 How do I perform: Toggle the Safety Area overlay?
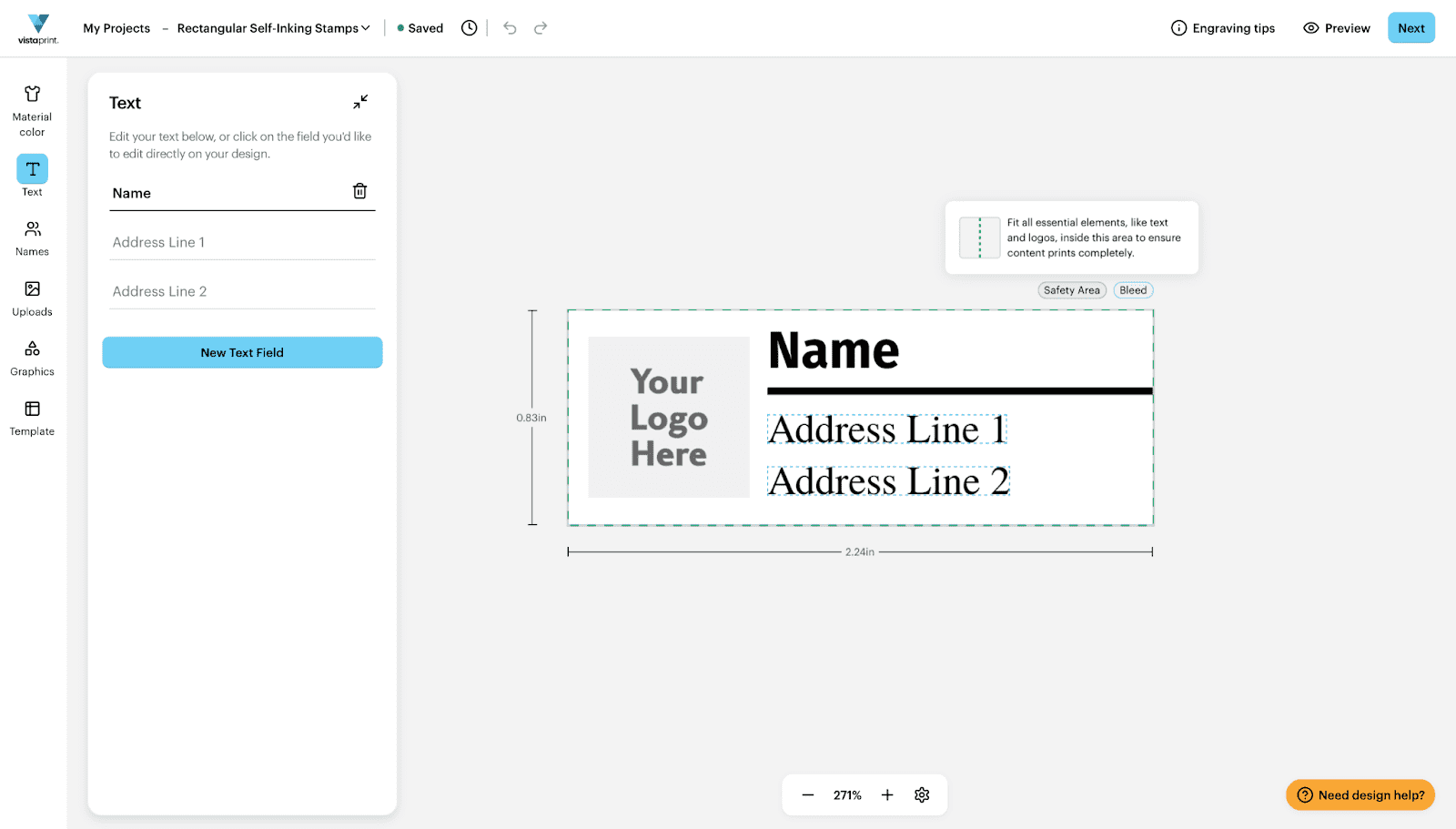(x=1071, y=289)
